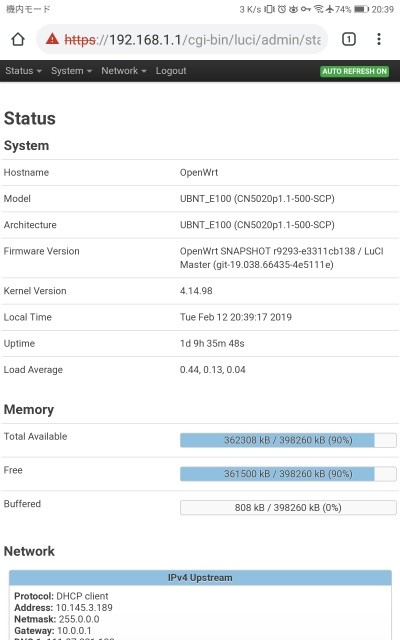Viewport: 400px width, 640px height.
Task: Tap the alarm clock status icon
Action: click(x=282, y=9)
